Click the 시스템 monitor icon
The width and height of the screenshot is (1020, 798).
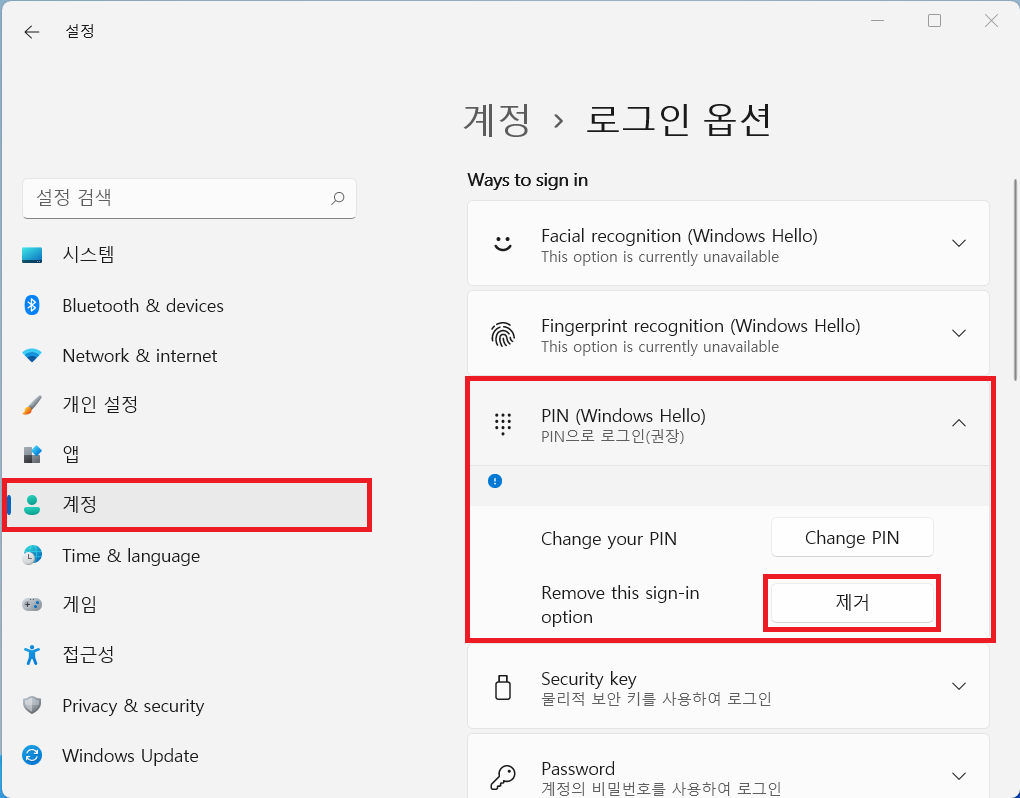pos(32,254)
